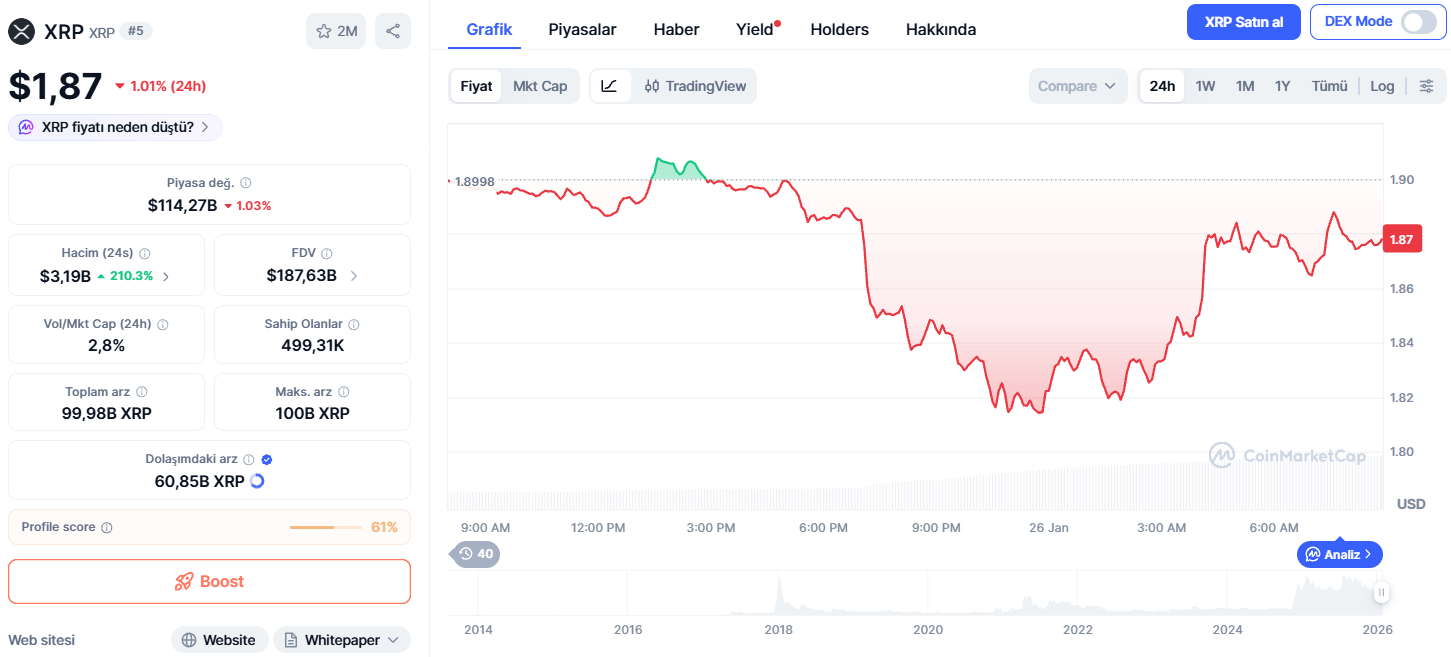Toggle the DEX Mode switch
This screenshot has height=657, width=1451.
[x=1418, y=22]
